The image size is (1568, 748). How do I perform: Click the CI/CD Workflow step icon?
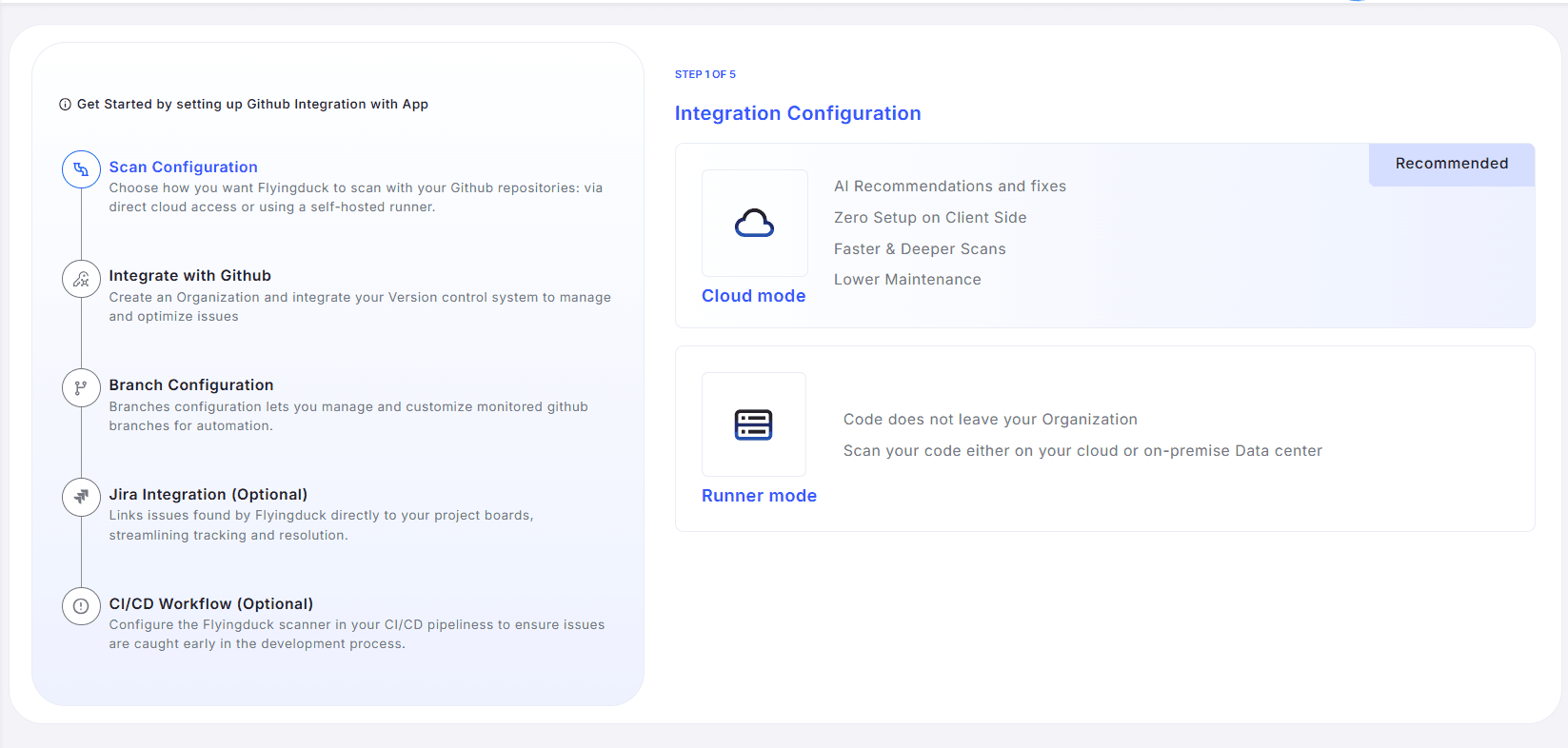pyautogui.click(x=81, y=606)
